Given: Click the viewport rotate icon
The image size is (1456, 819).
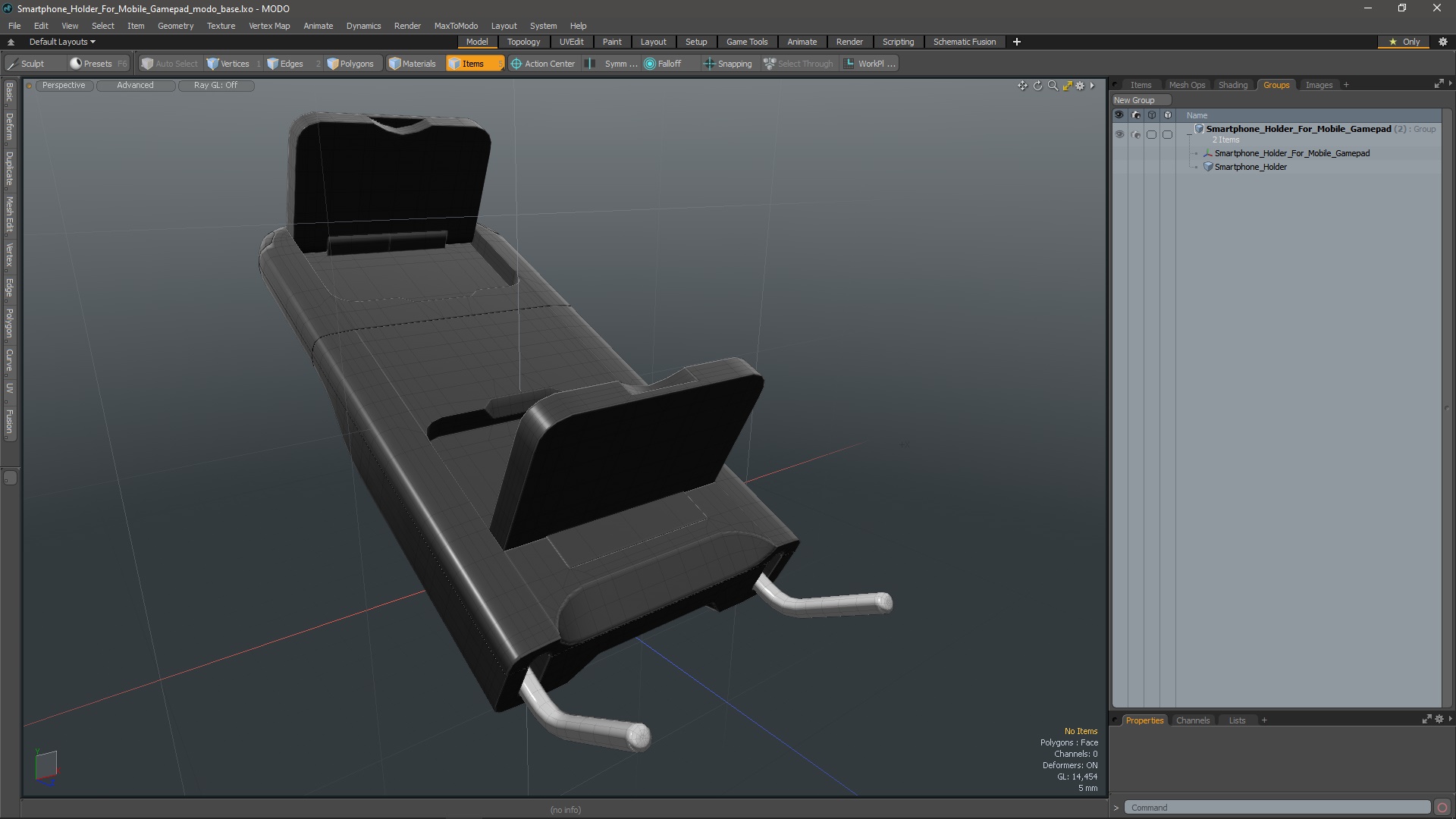Looking at the screenshot, I should [x=1037, y=86].
